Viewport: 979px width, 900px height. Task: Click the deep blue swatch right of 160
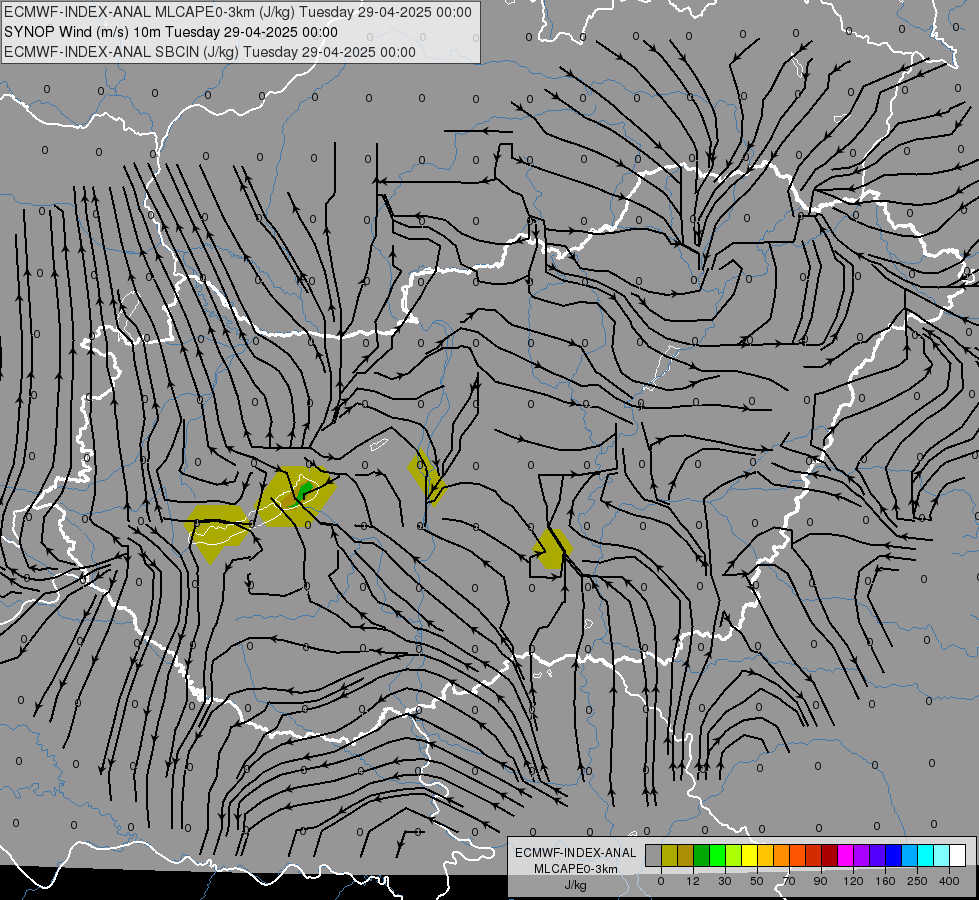click(x=894, y=855)
